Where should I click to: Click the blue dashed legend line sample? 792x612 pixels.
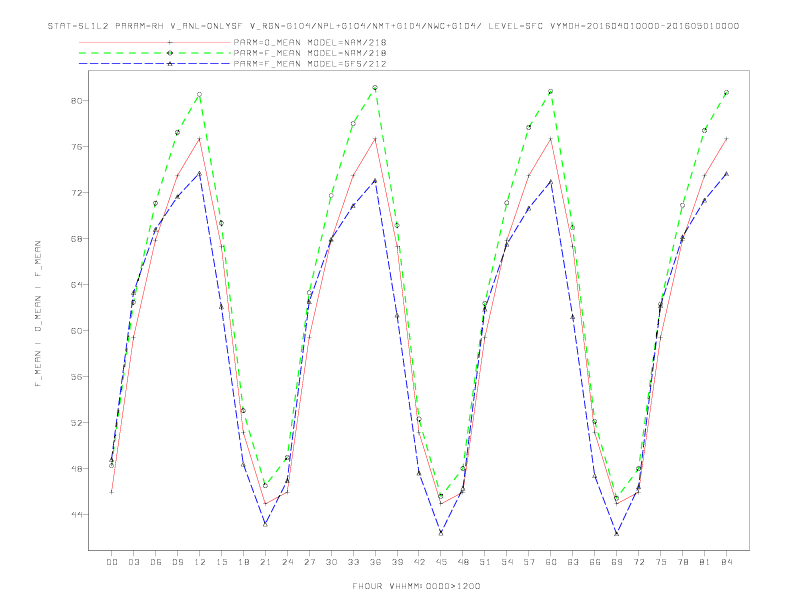[x=155, y=64]
